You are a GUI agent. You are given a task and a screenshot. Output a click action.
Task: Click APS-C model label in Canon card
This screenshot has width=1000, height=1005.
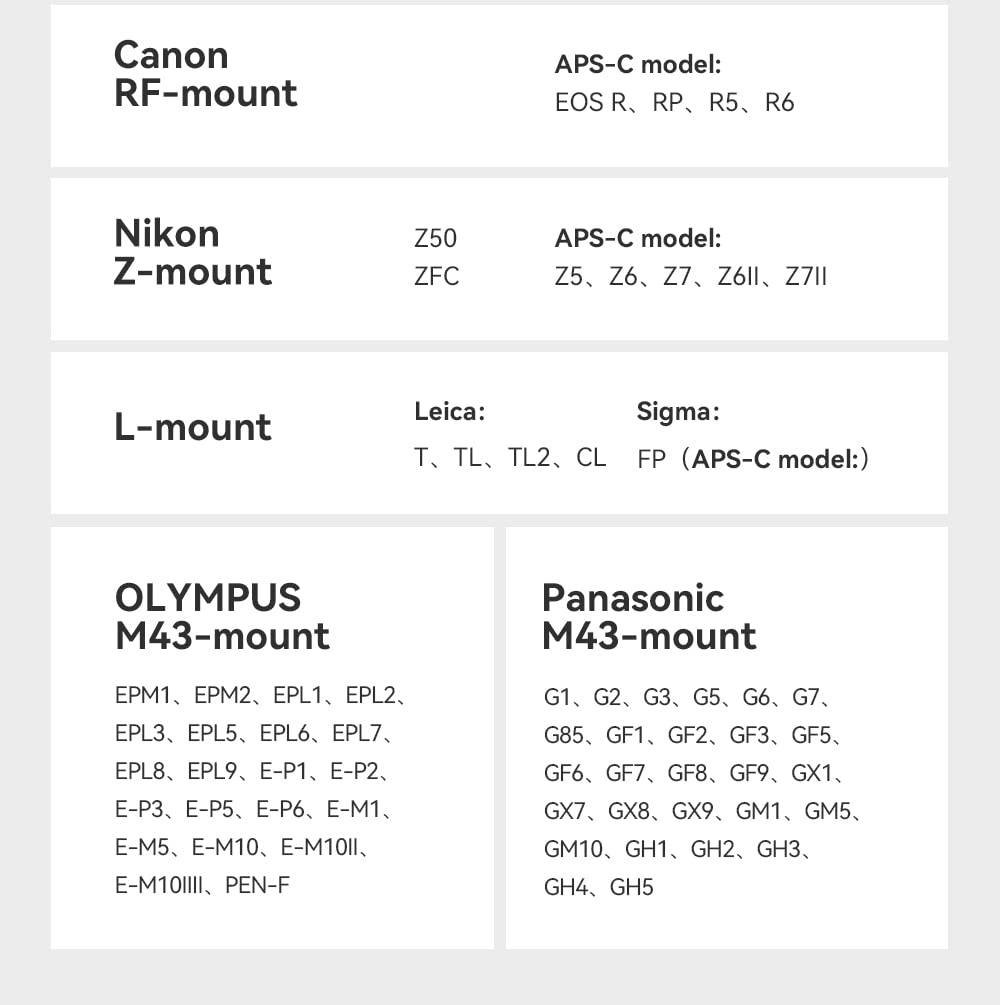tap(638, 65)
